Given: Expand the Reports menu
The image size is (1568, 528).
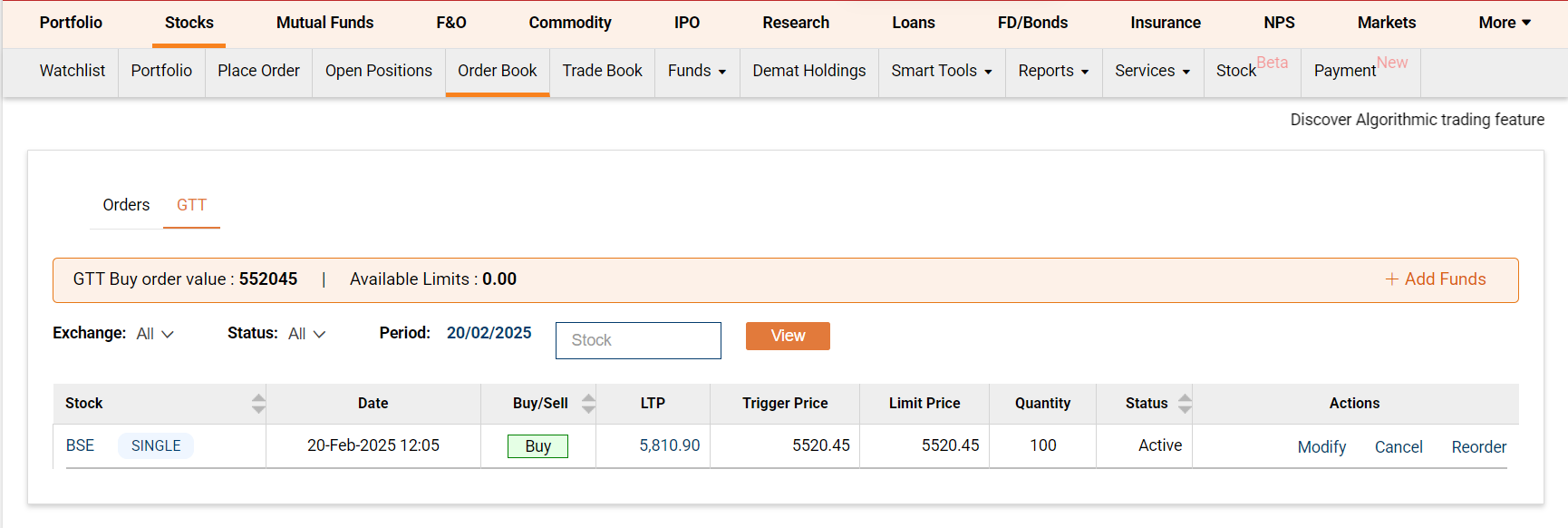Looking at the screenshot, I should [x=1052, y=70].
